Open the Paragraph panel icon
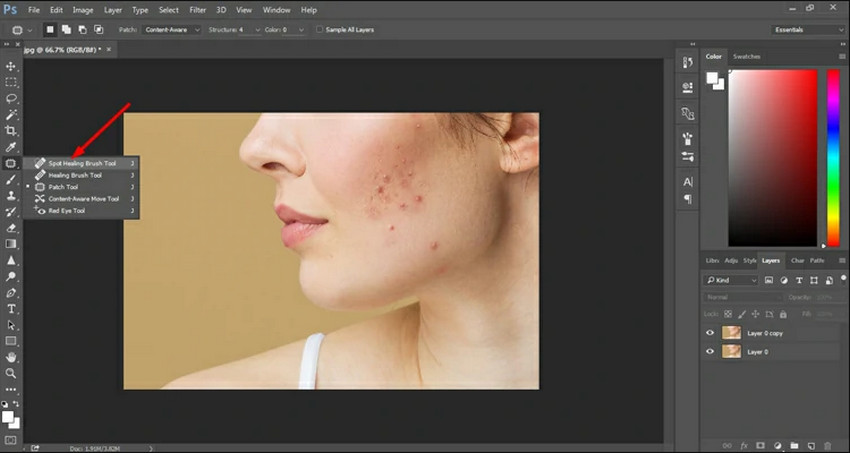This screenshot has width=850, height=453. [x=687, y=199]
